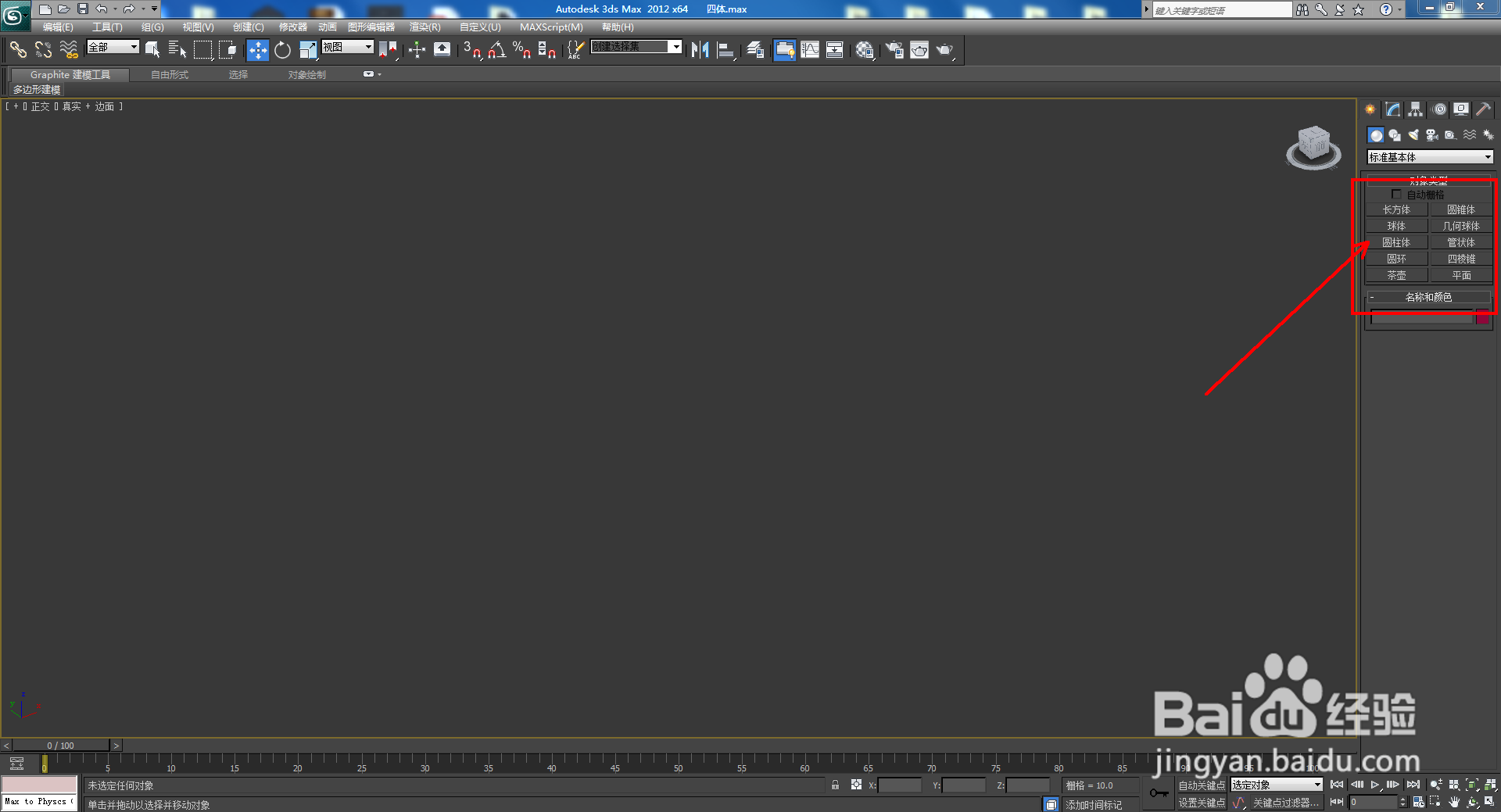The image size is (1501, 812).
Task: Click the 球体 sphere button
Action: point(1396,226)
